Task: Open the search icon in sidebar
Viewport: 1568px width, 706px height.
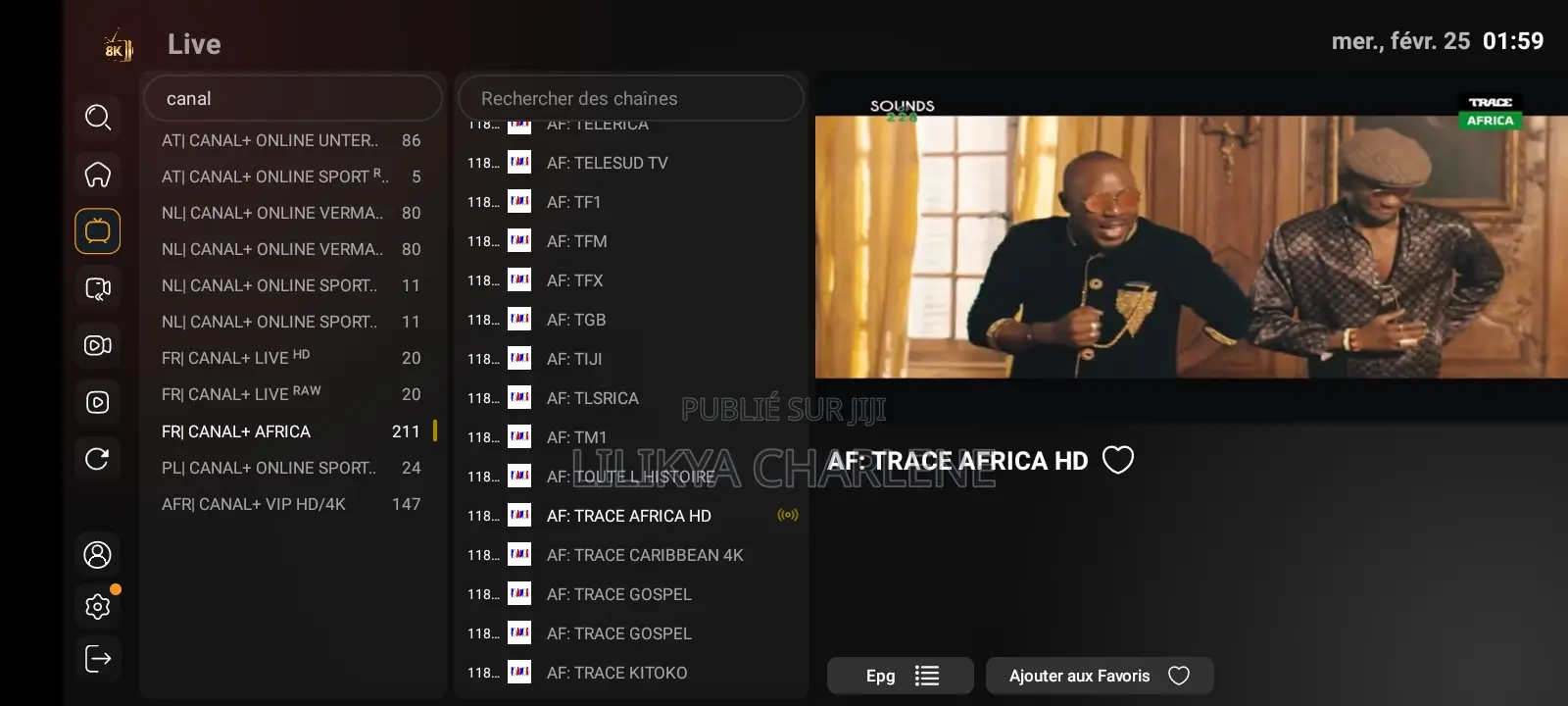Action: pos(98,118)
